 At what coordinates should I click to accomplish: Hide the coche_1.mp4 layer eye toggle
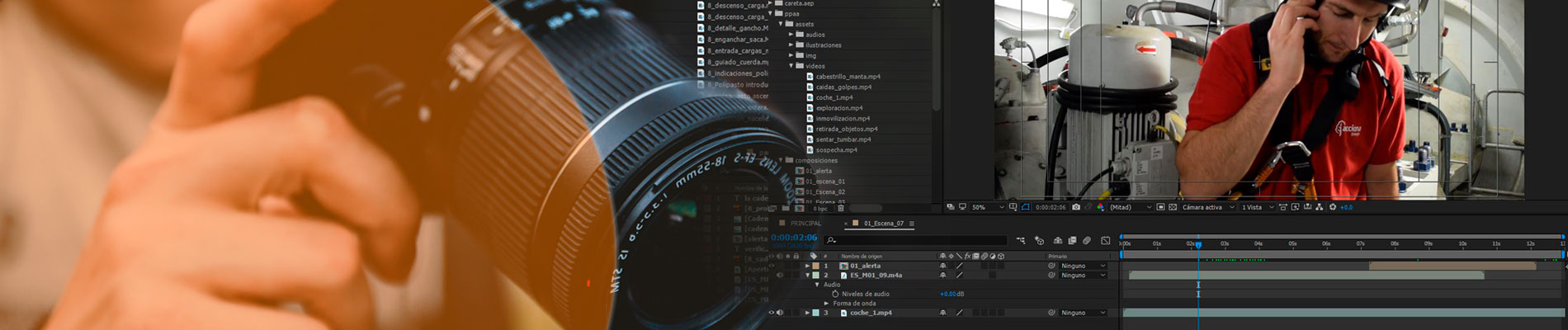[x=772, y=313]
